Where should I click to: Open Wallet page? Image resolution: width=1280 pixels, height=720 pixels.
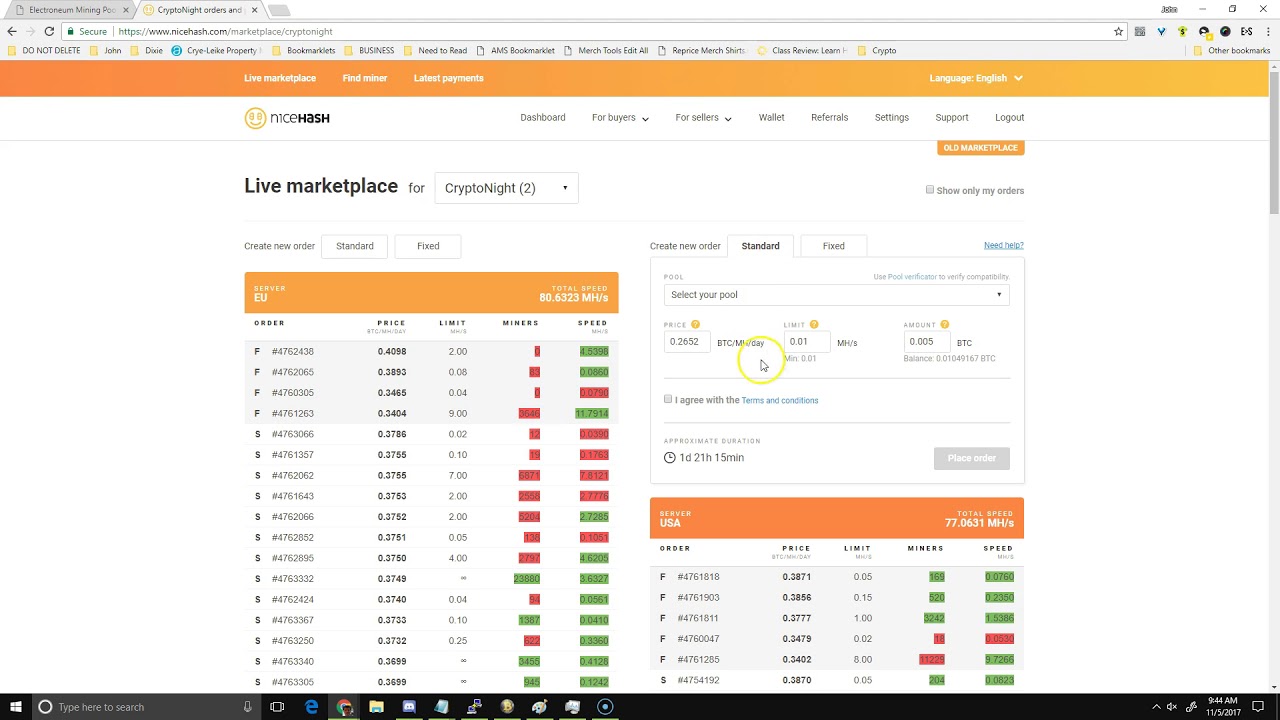pos(772,118)
